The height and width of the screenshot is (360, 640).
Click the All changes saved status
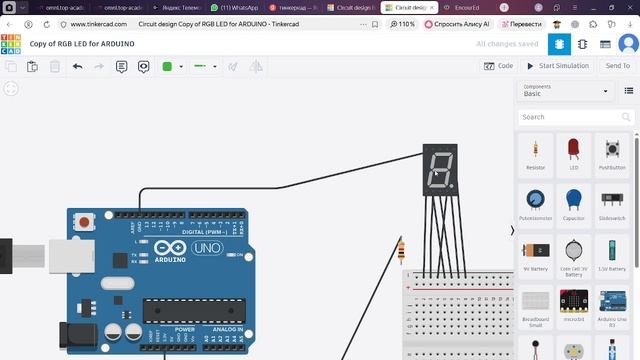pyautogui.click(x=507, y=44)
